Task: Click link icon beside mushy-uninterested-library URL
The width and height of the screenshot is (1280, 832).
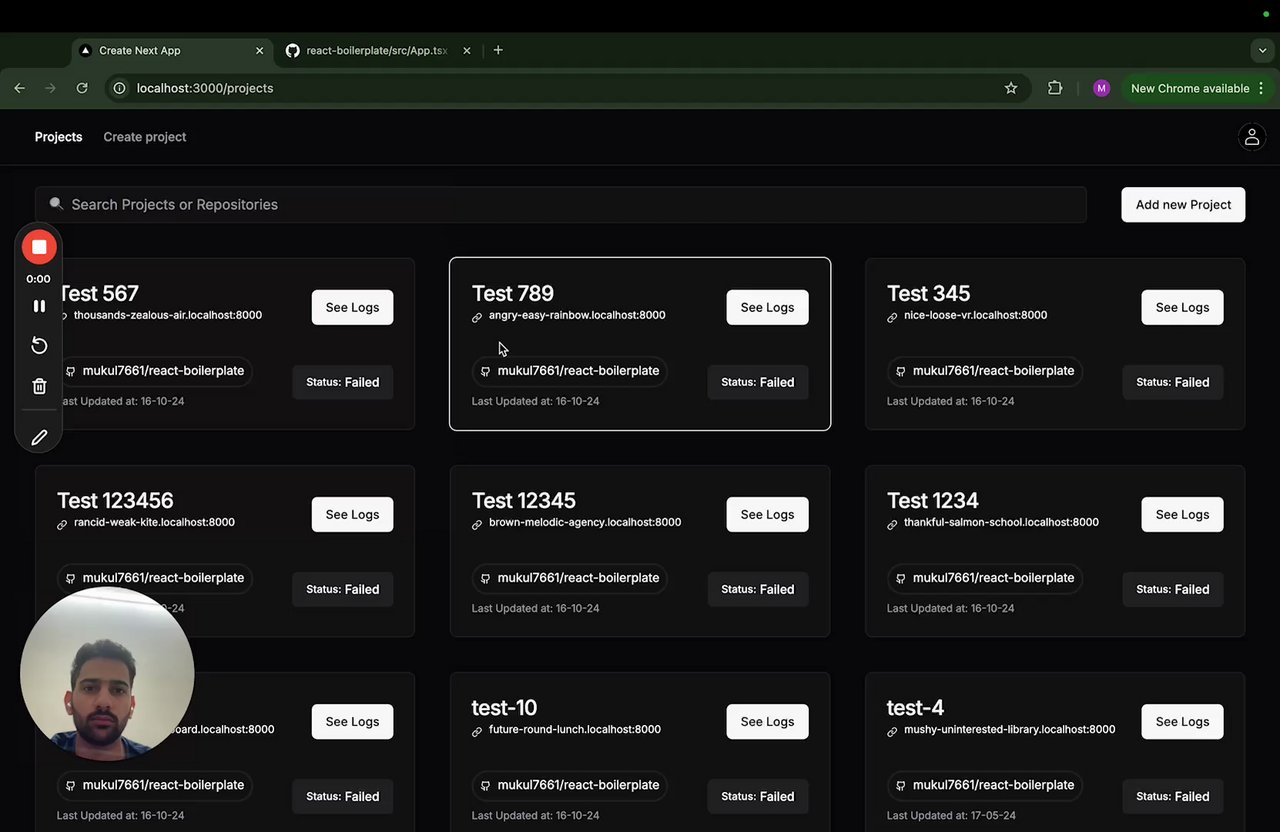Action: click(892, 731)
